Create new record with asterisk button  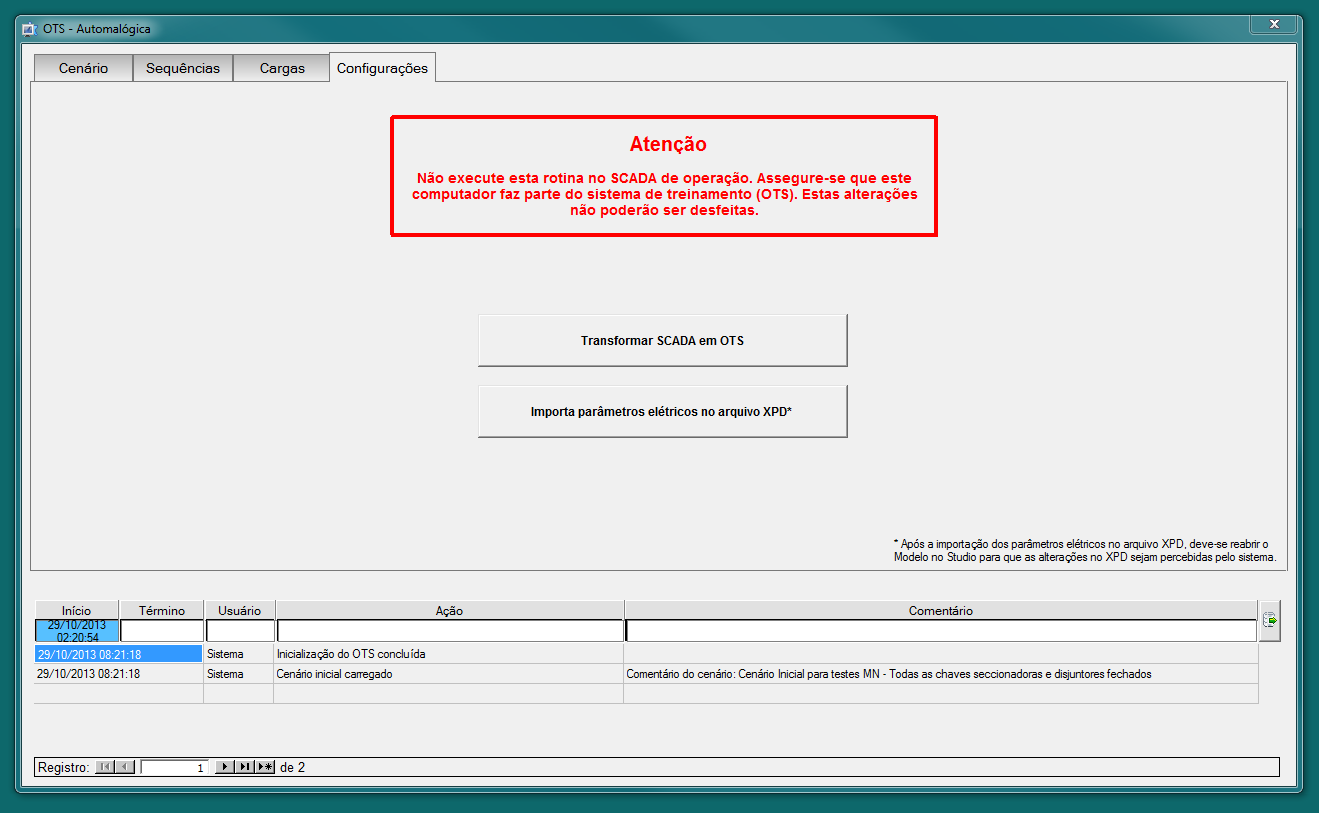[265, 767]
